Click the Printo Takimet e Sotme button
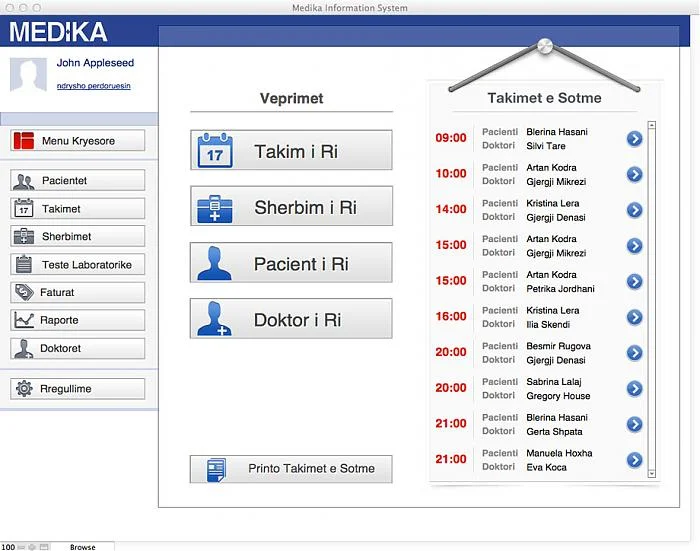This screenshot has width=700, height=551. [291, 469]
